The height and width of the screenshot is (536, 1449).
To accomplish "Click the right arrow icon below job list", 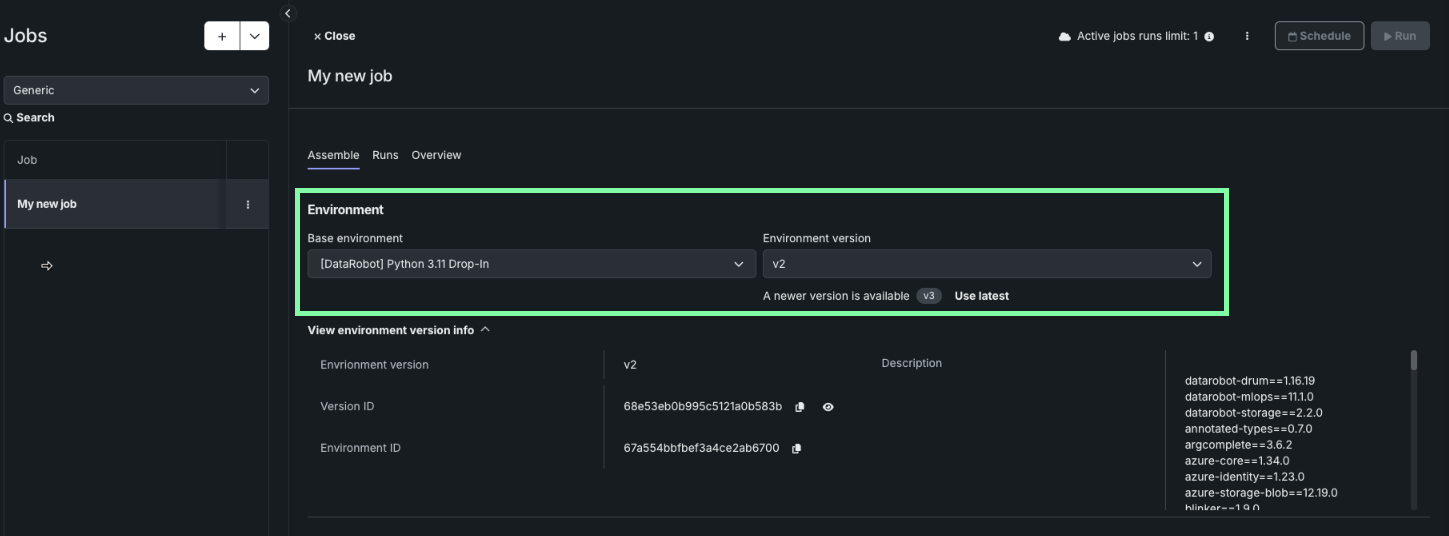I will click(x=46, y=266).
